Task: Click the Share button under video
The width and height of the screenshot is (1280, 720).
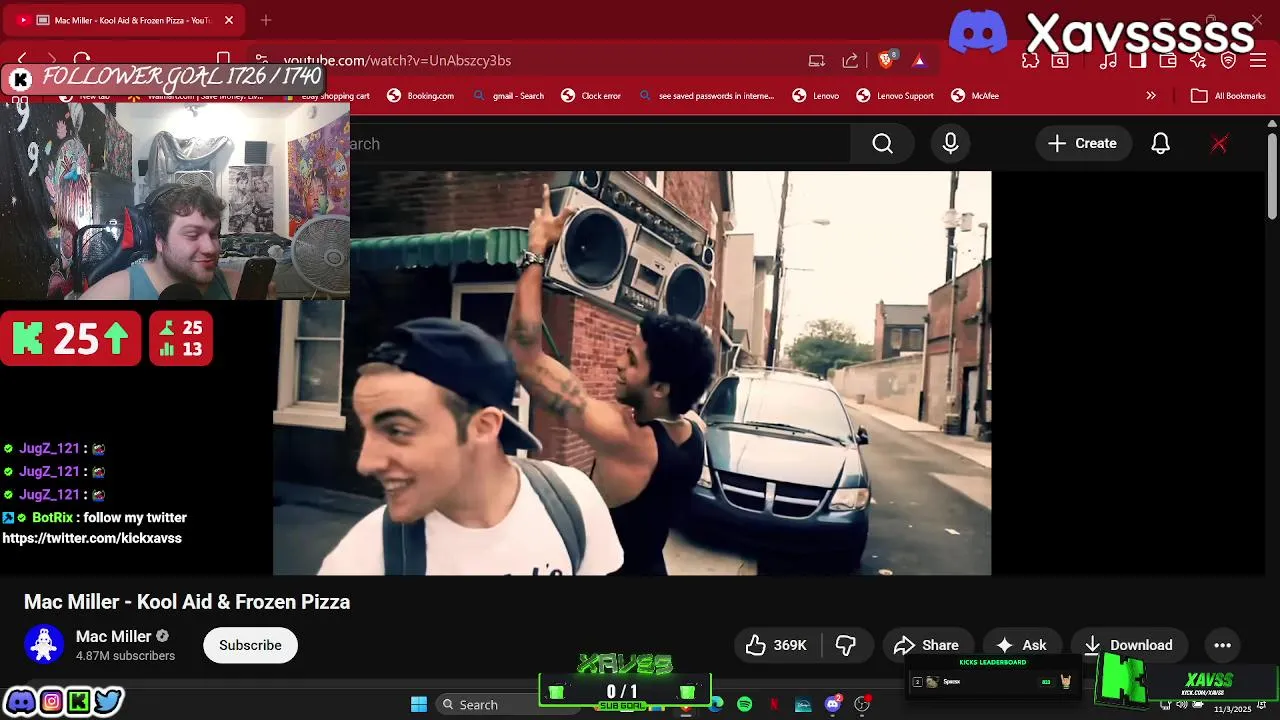Action: 926,645
